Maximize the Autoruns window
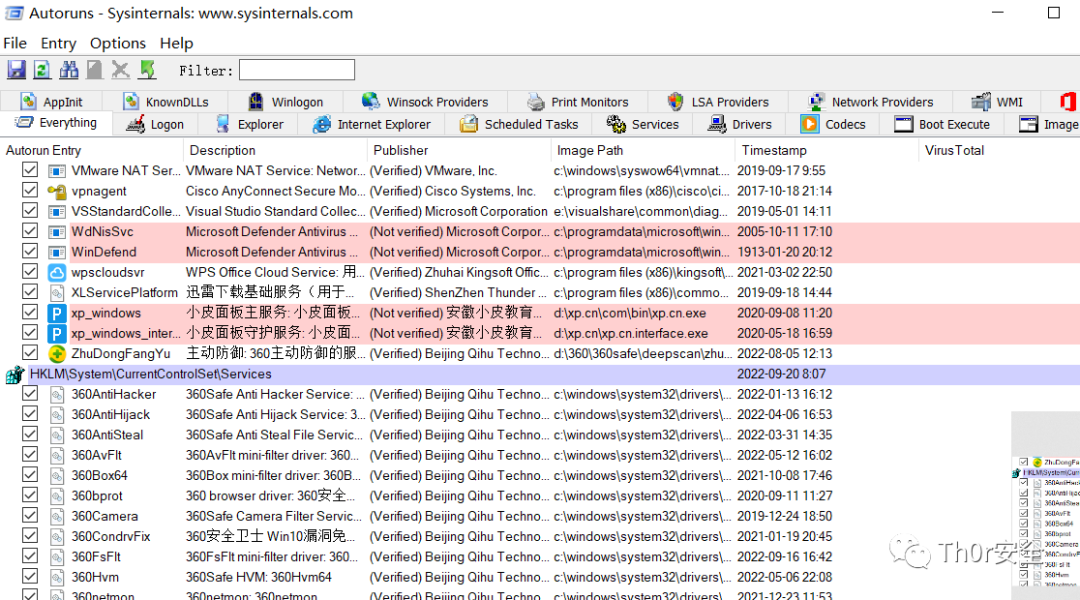 pyautogui.click(x=1054, y=12)
